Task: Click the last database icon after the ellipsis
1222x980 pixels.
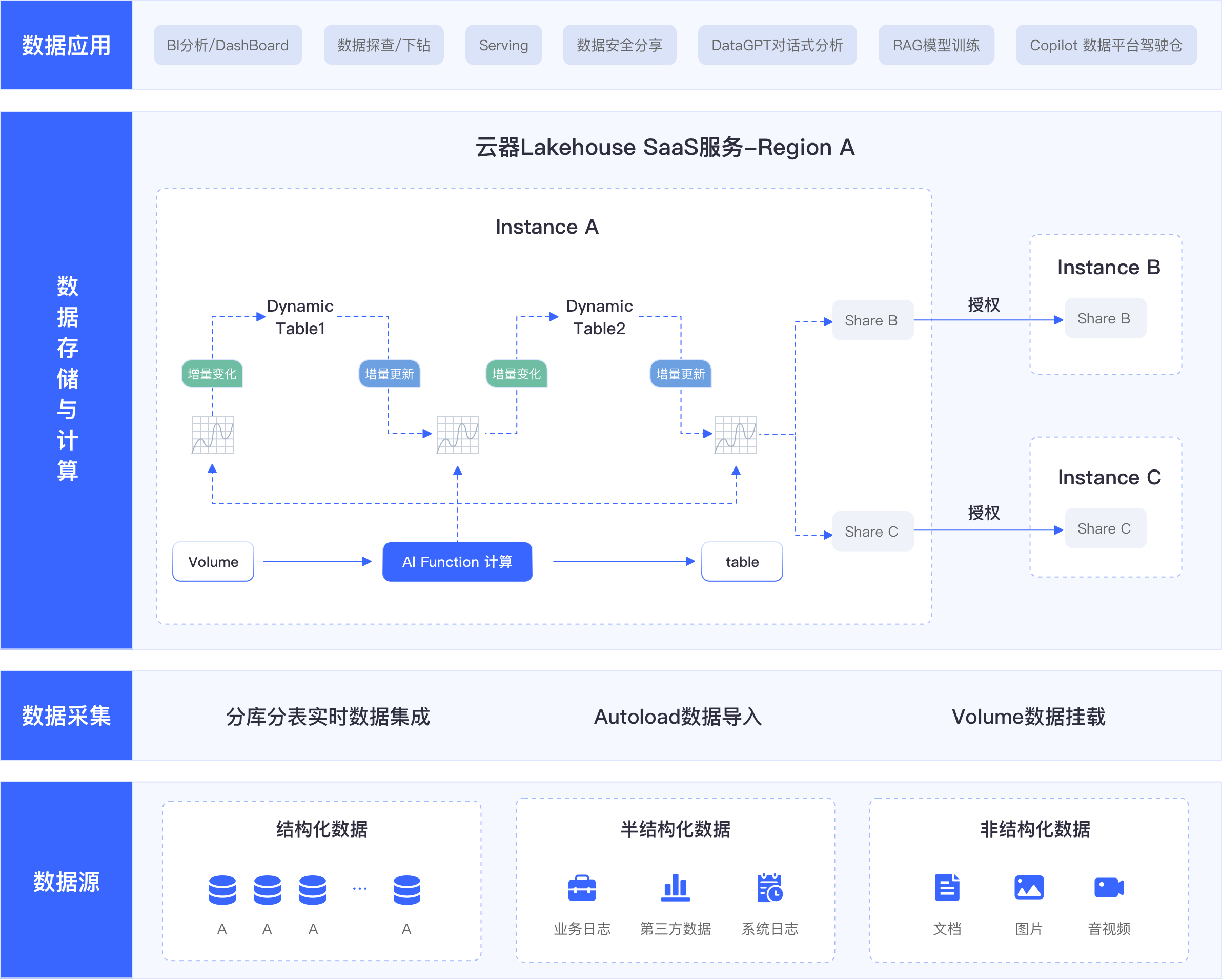Action: pos(406,890)
